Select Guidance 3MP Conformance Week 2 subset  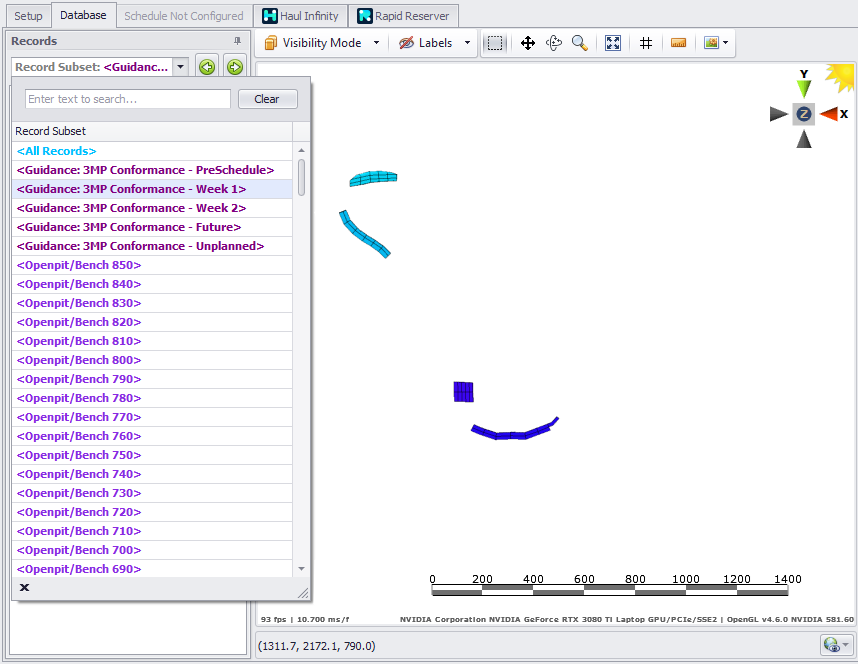pos(131,208)
